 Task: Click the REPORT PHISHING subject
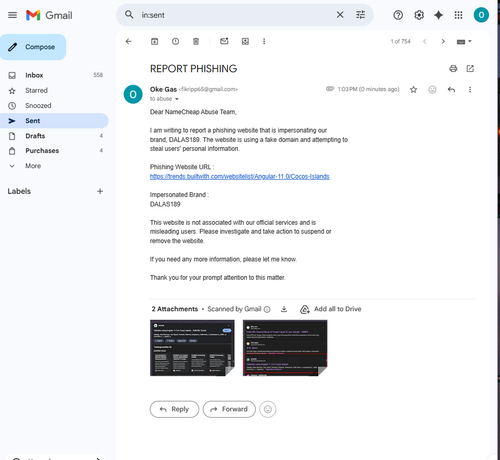[x=193, y=69]
